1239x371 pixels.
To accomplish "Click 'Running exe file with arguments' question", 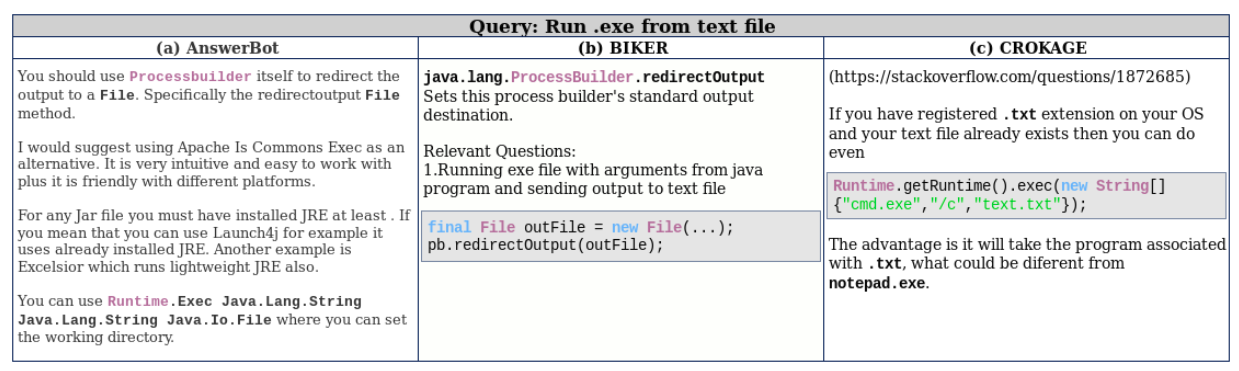I will click(594, 179).
